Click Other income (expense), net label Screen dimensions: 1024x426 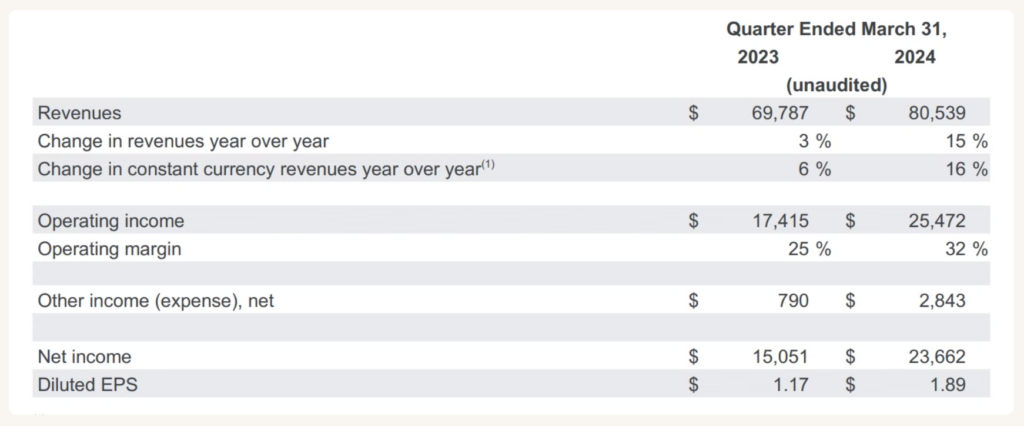point(156,301)
